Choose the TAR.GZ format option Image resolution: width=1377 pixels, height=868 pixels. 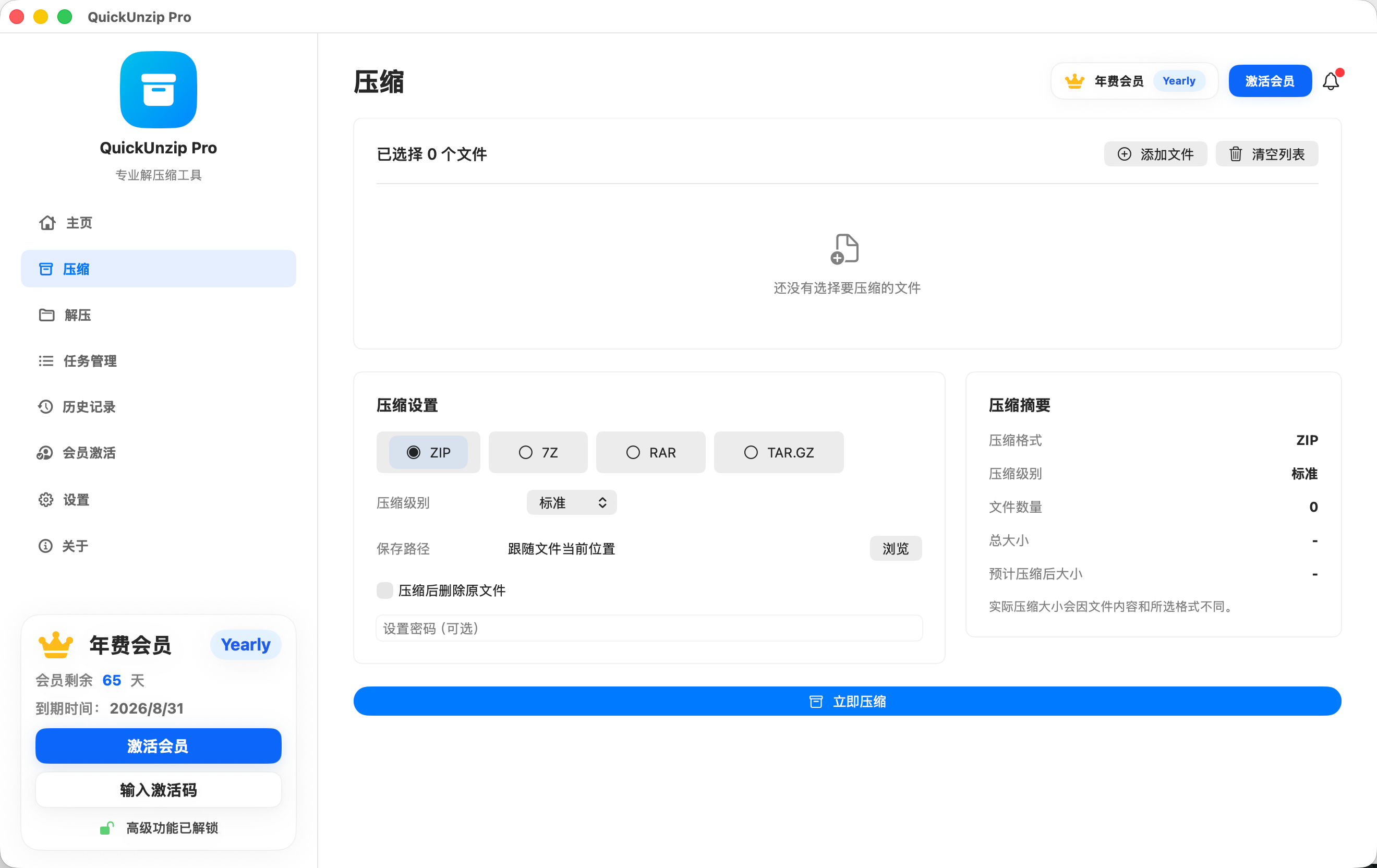[x=779, y=452]
